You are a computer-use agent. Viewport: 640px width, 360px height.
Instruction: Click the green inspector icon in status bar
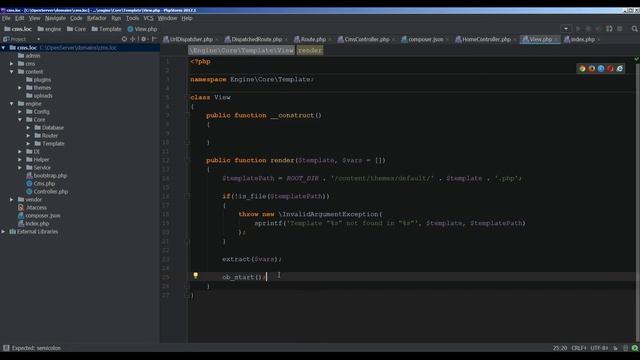click(635, 348)
